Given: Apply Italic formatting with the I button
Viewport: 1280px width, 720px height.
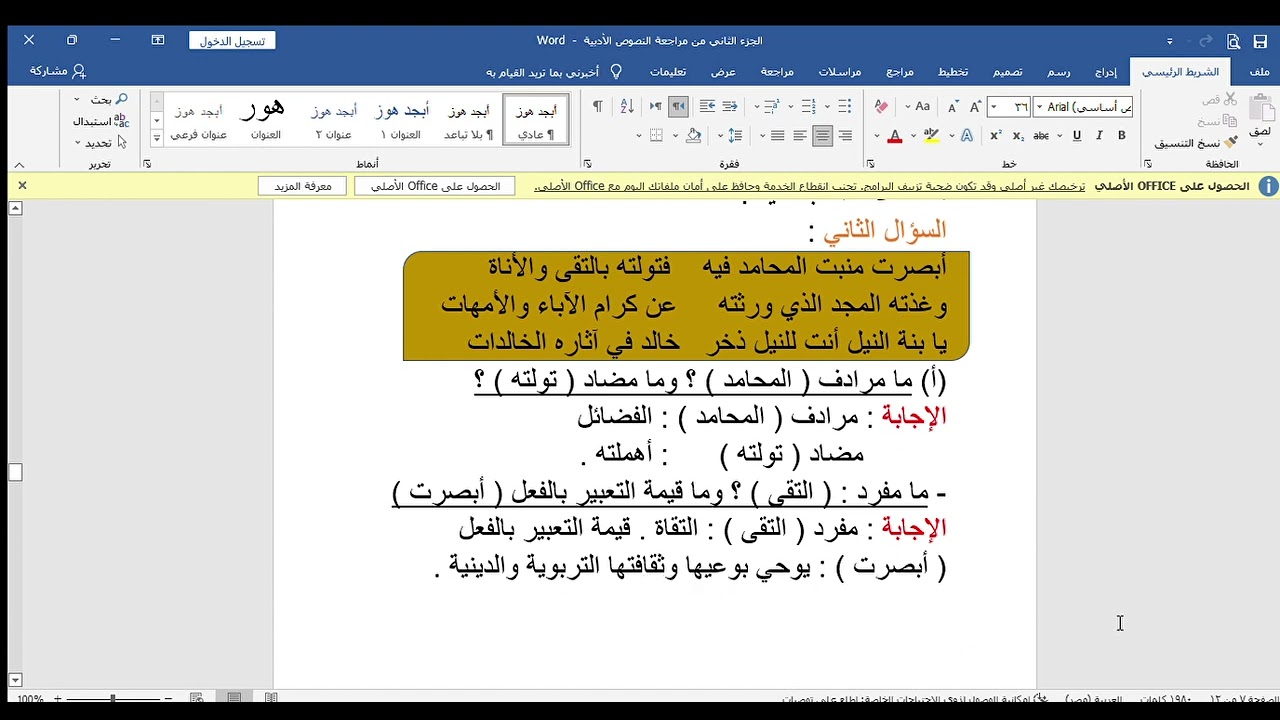Looking at the screenshot, I should point(1100,136).
